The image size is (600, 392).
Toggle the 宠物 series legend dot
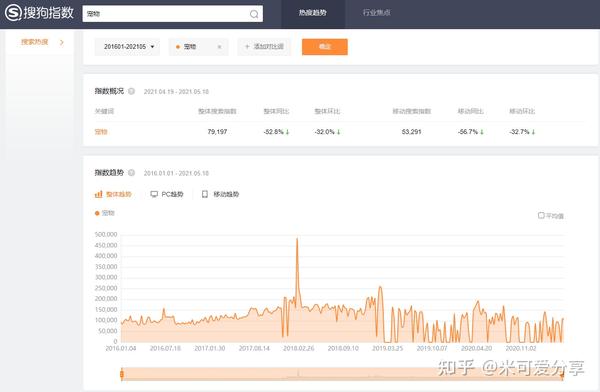[x=97, y=213]
